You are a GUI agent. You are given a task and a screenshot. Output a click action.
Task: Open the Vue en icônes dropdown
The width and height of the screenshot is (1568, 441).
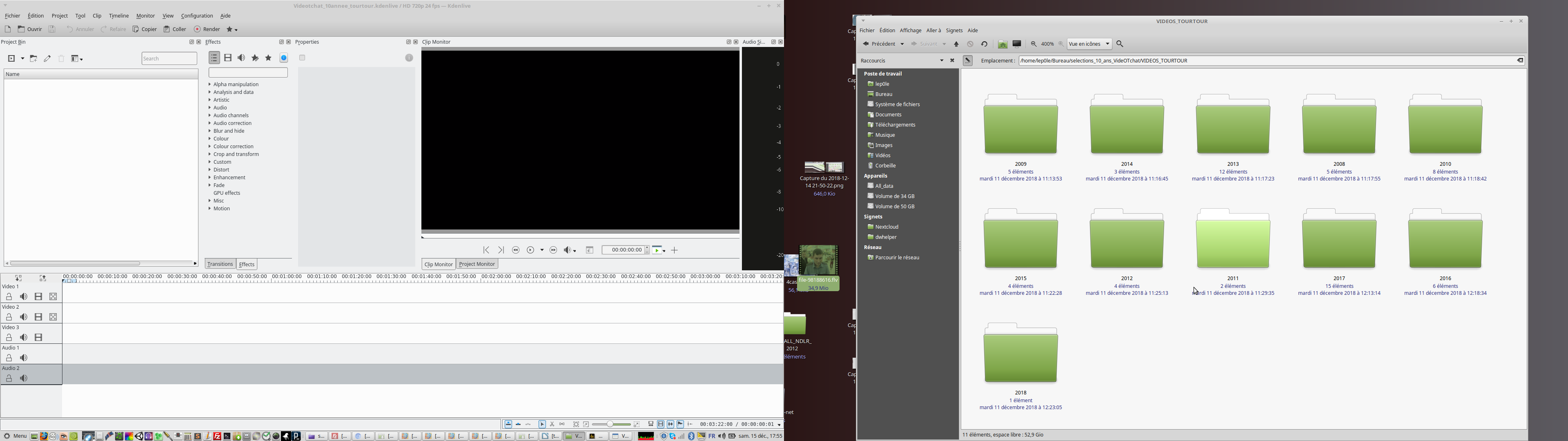coord(1089,45)
